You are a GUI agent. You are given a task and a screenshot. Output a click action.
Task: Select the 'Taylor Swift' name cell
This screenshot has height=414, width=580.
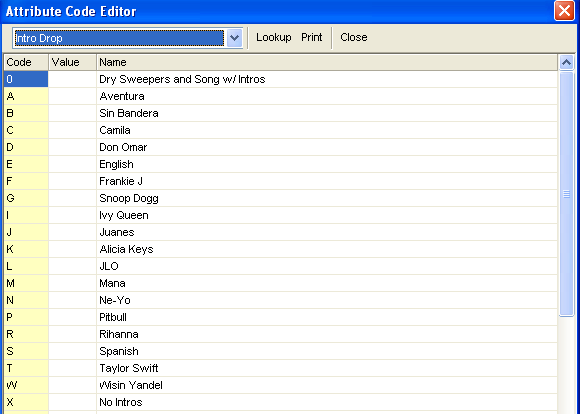(x=327, y=368)
